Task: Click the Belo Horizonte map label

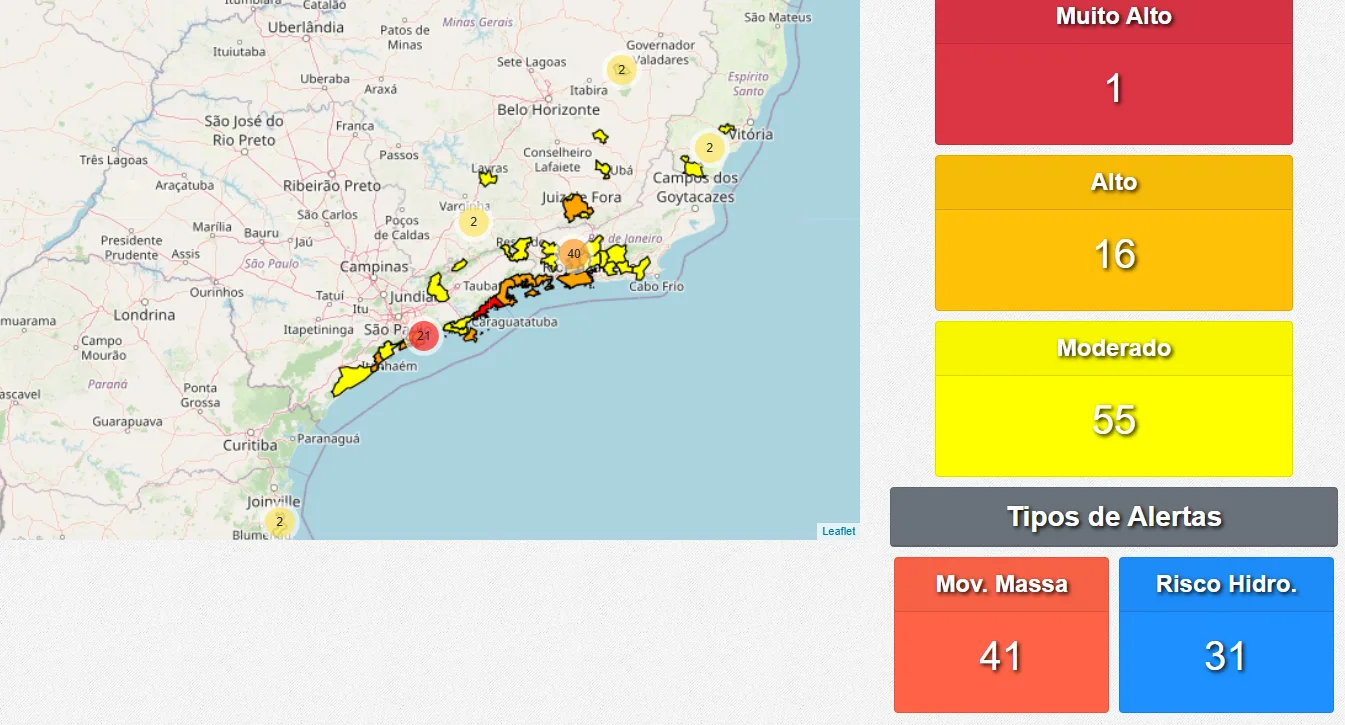Action: pos(549,110)
